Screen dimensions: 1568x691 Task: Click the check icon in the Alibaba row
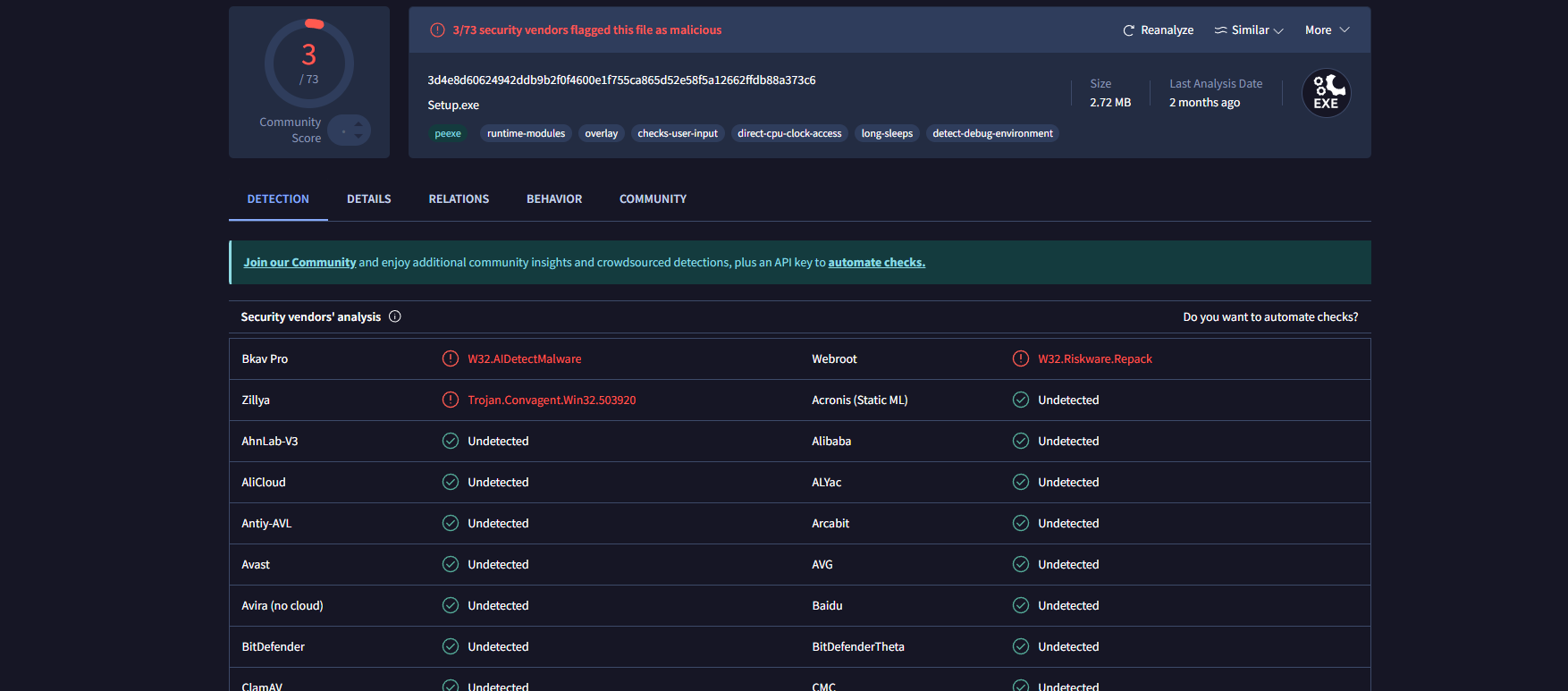pyautogui.click(x=1021, y=441)
